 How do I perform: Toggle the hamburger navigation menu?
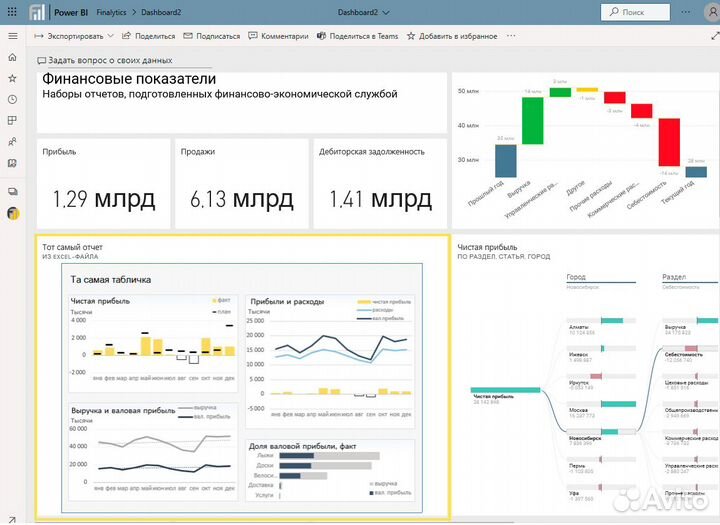coord(13,36)
